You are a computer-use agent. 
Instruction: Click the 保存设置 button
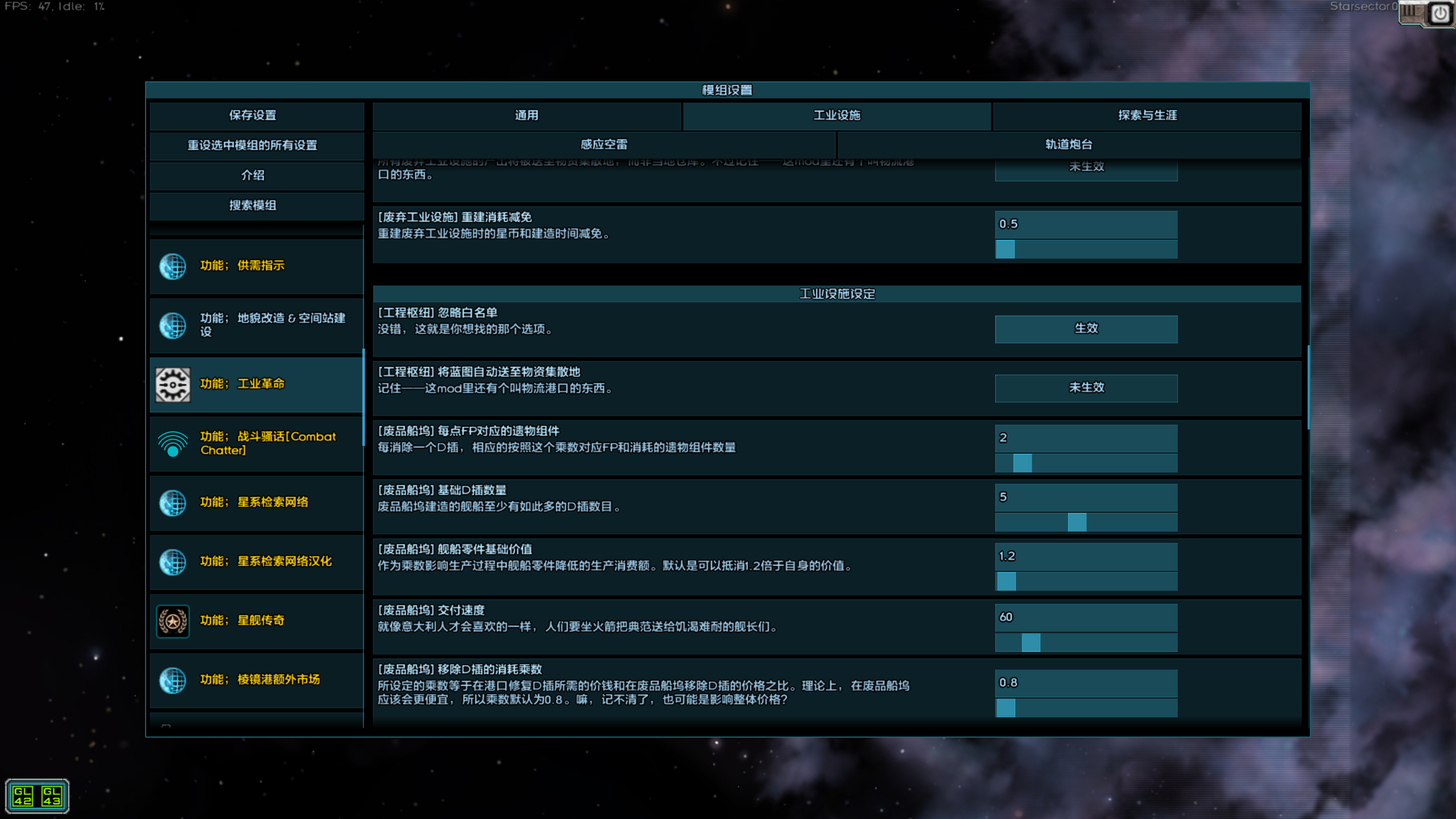(x=253, y=115)
